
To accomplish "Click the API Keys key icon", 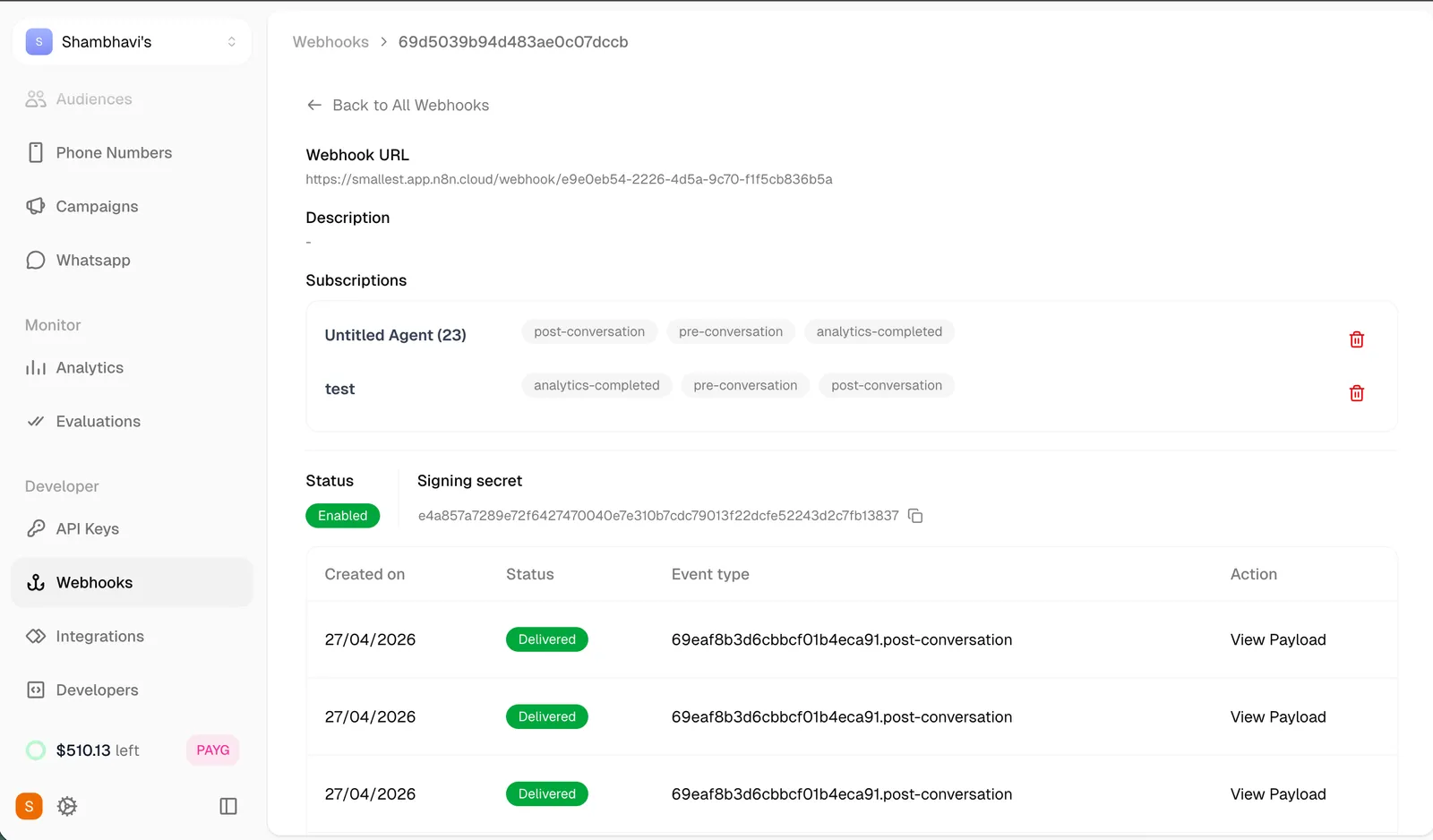I will tap(36, 529).
